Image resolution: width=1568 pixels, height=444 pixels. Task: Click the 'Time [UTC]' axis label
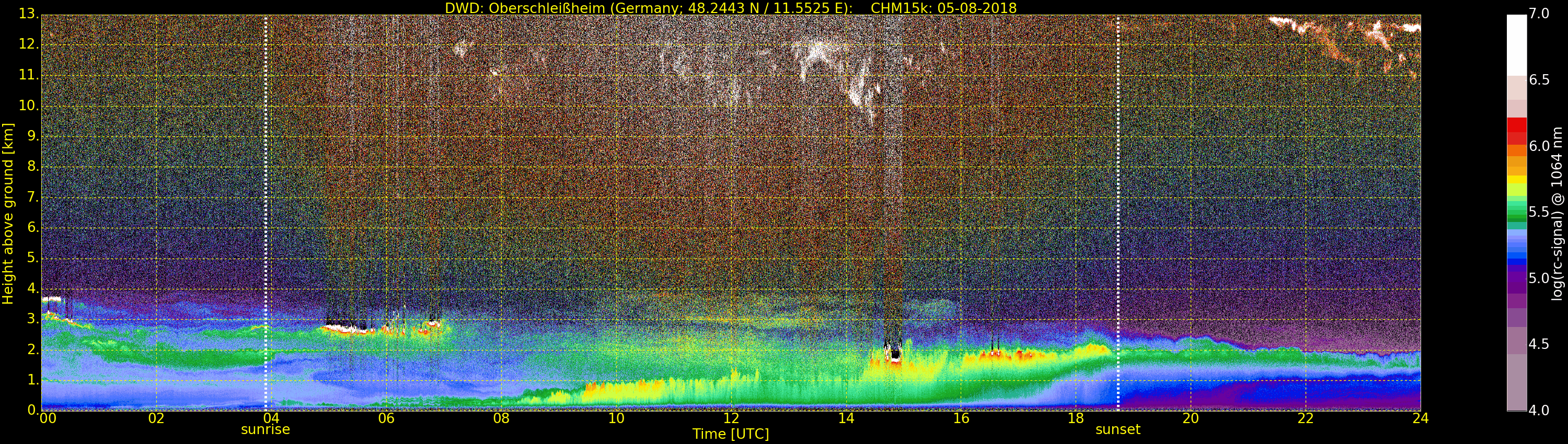[731, 434]
